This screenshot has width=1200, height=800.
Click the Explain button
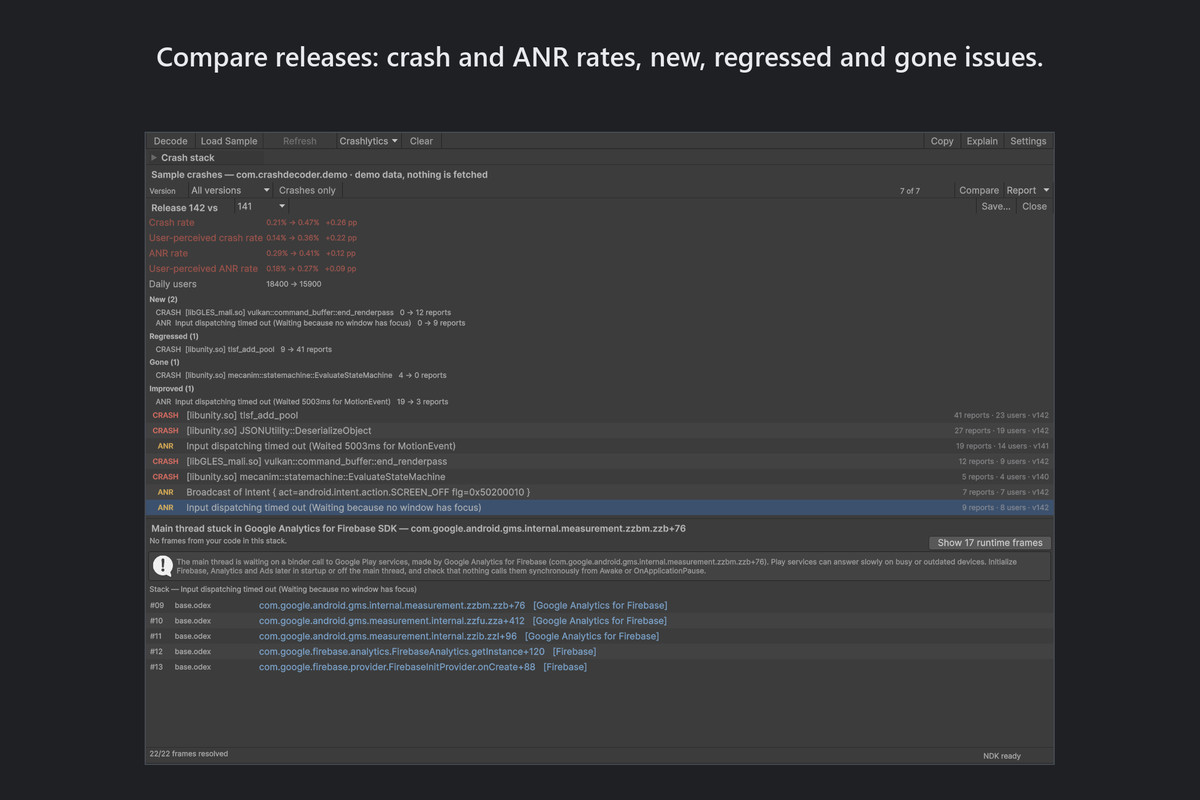(982, 141)
